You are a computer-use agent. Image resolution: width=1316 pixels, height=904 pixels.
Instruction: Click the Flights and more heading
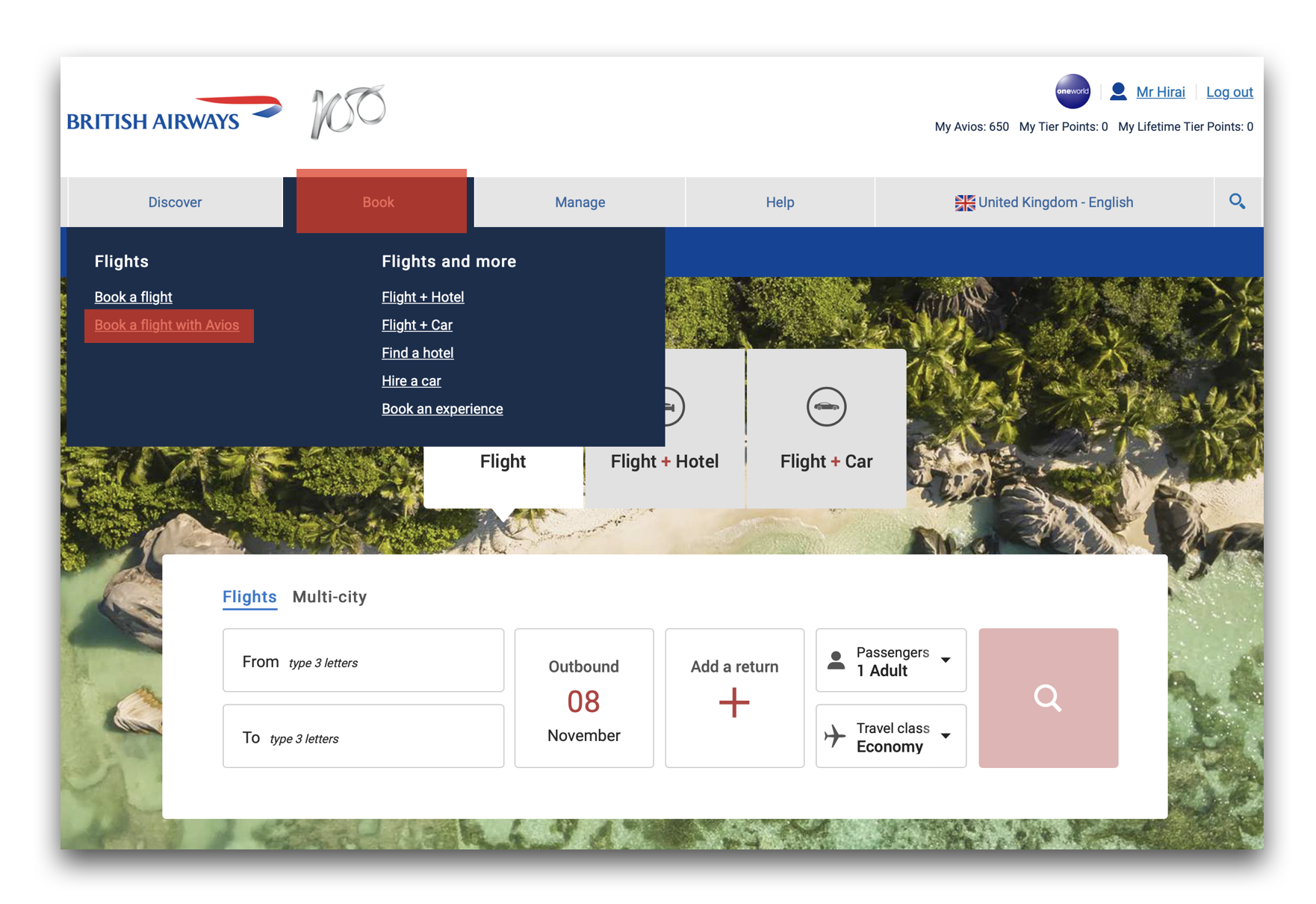tap(449, 261)
